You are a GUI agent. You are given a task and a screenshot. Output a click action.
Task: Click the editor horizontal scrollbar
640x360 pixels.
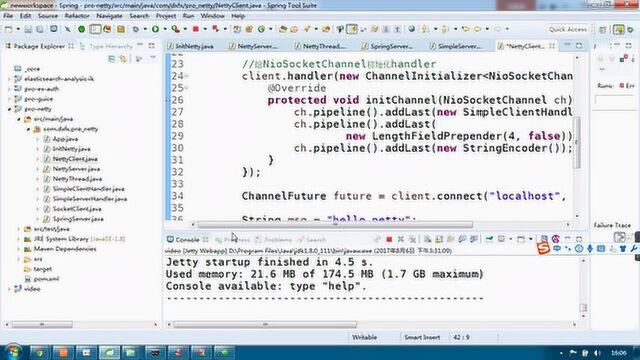(x=335, y=224)
